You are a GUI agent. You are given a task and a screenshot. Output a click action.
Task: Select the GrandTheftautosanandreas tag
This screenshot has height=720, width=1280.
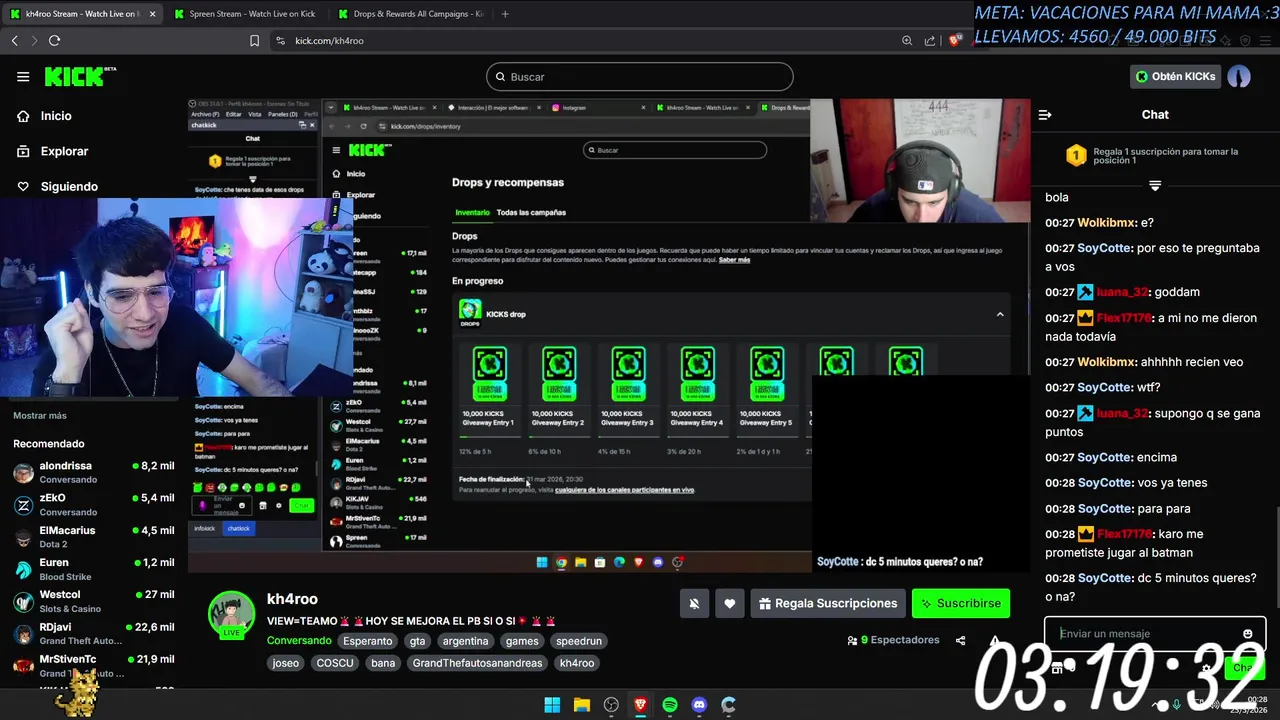point(477,663)
